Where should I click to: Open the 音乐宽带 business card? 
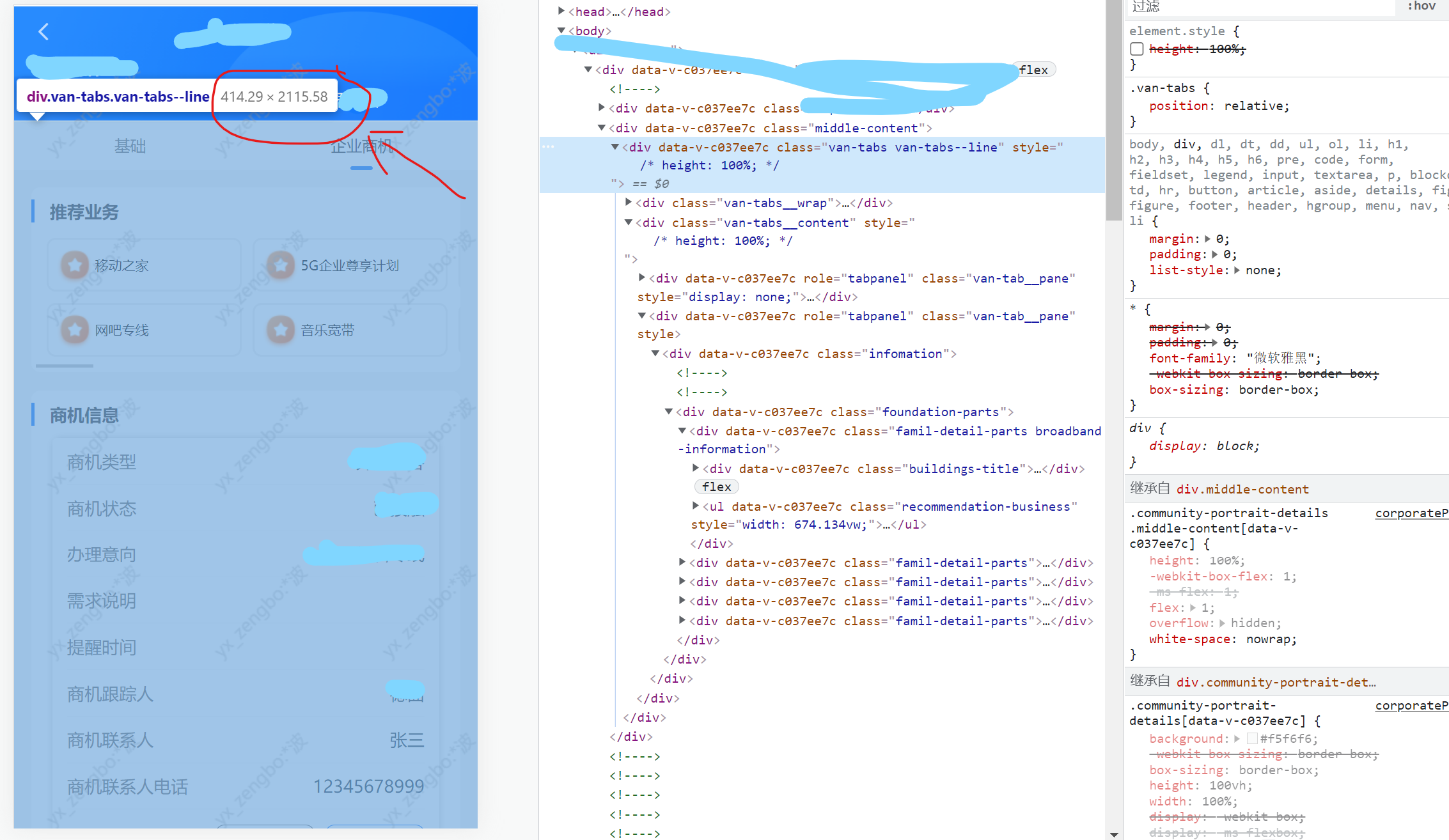click(350, 329)
